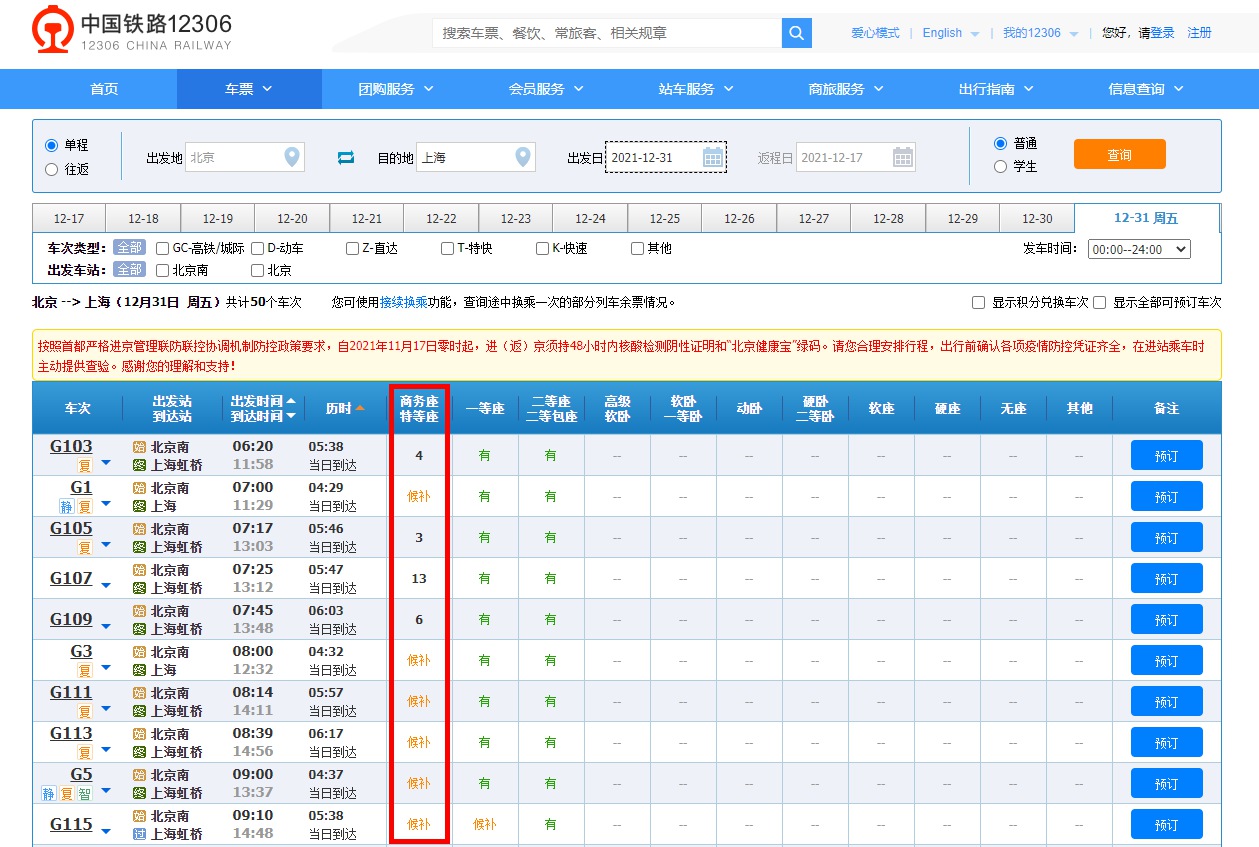Check 显示积分兑换车次 option

click(x=978, y=302)
